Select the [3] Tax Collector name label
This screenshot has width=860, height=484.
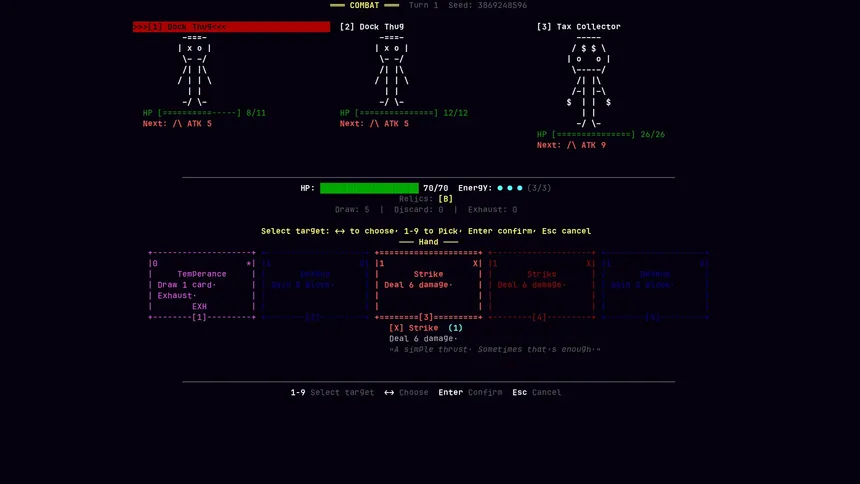tap(578, 27)
